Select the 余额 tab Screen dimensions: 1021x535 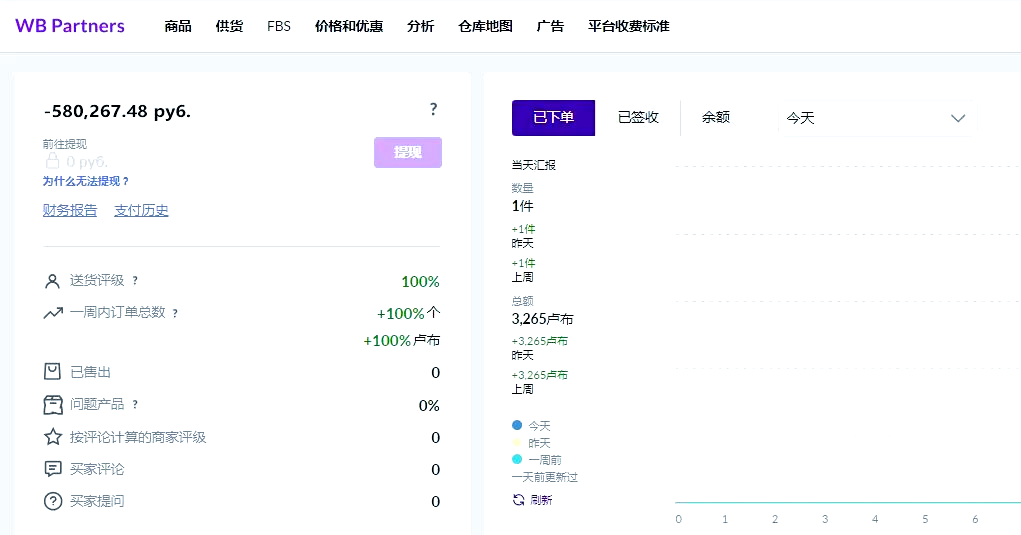[716, 118]
